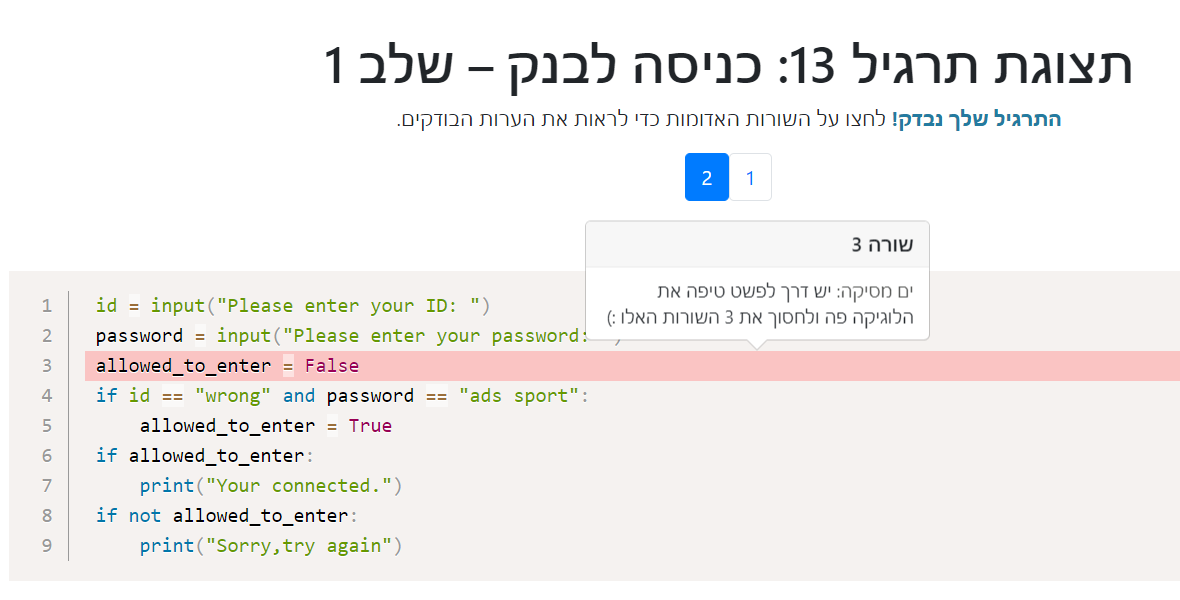Click line number 9 in gutter
The height and width of the screenshot is (600, 1180).
coord(47,546)
